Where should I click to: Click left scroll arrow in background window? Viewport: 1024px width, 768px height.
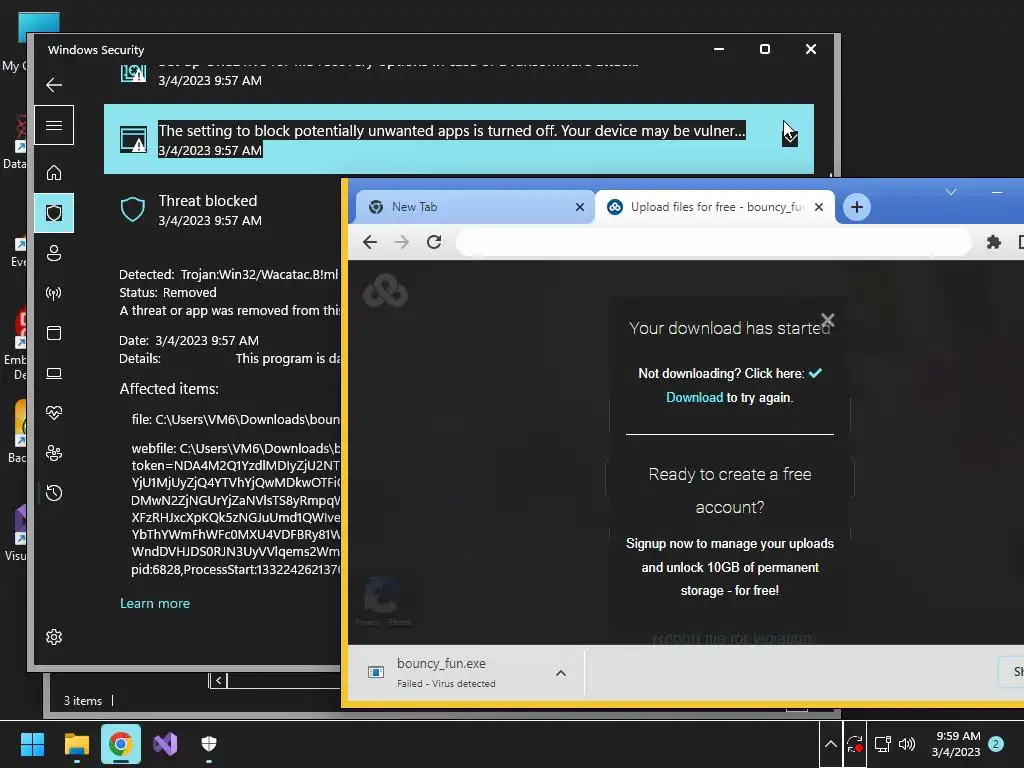click(x=219, y=680)
